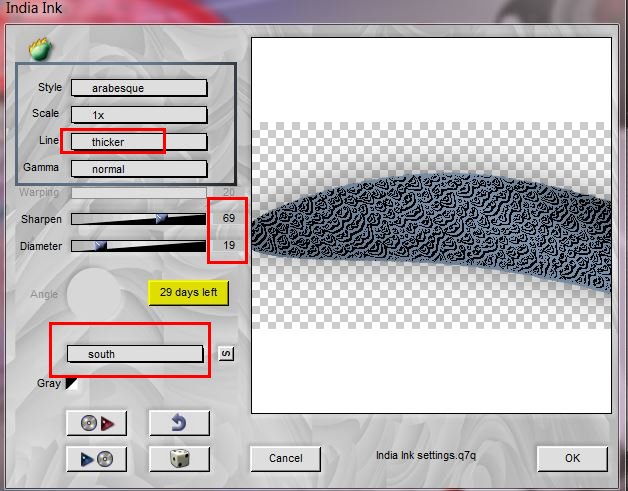Click the Style label text
This screenshot has height=491, width=628.
(50, 87)
